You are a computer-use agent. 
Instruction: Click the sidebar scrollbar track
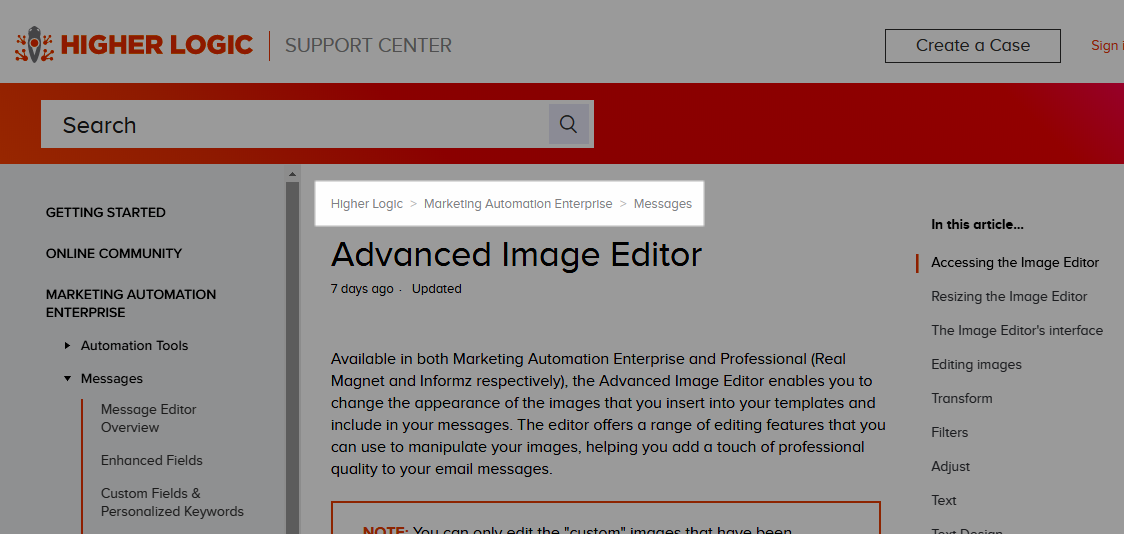(292, 358)
